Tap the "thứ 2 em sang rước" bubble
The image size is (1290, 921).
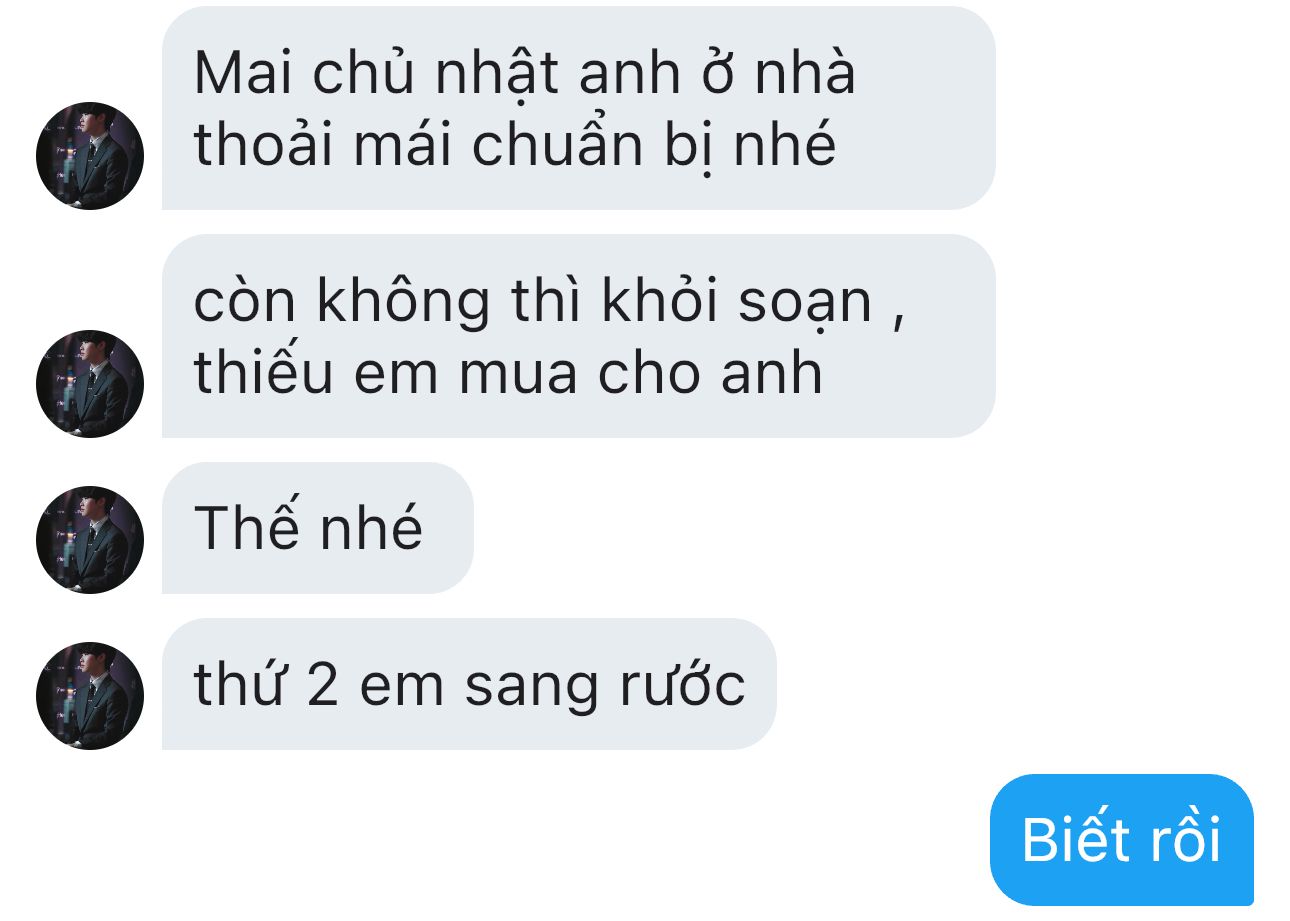469,684
